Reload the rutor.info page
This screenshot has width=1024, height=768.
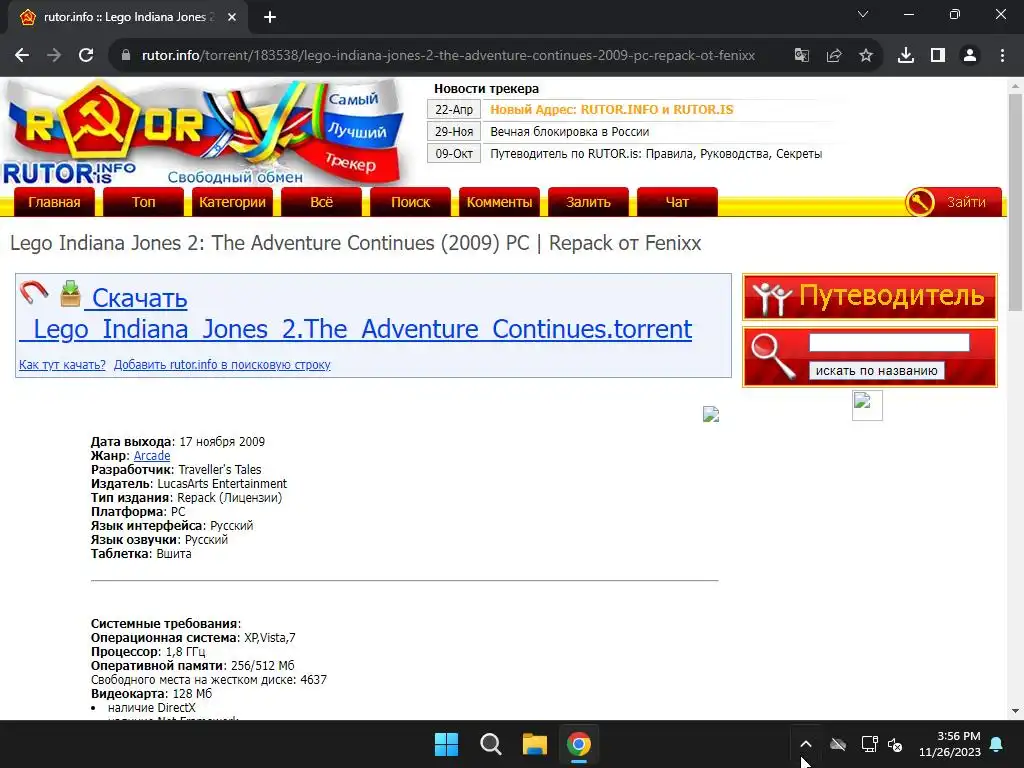click(86, 56)
